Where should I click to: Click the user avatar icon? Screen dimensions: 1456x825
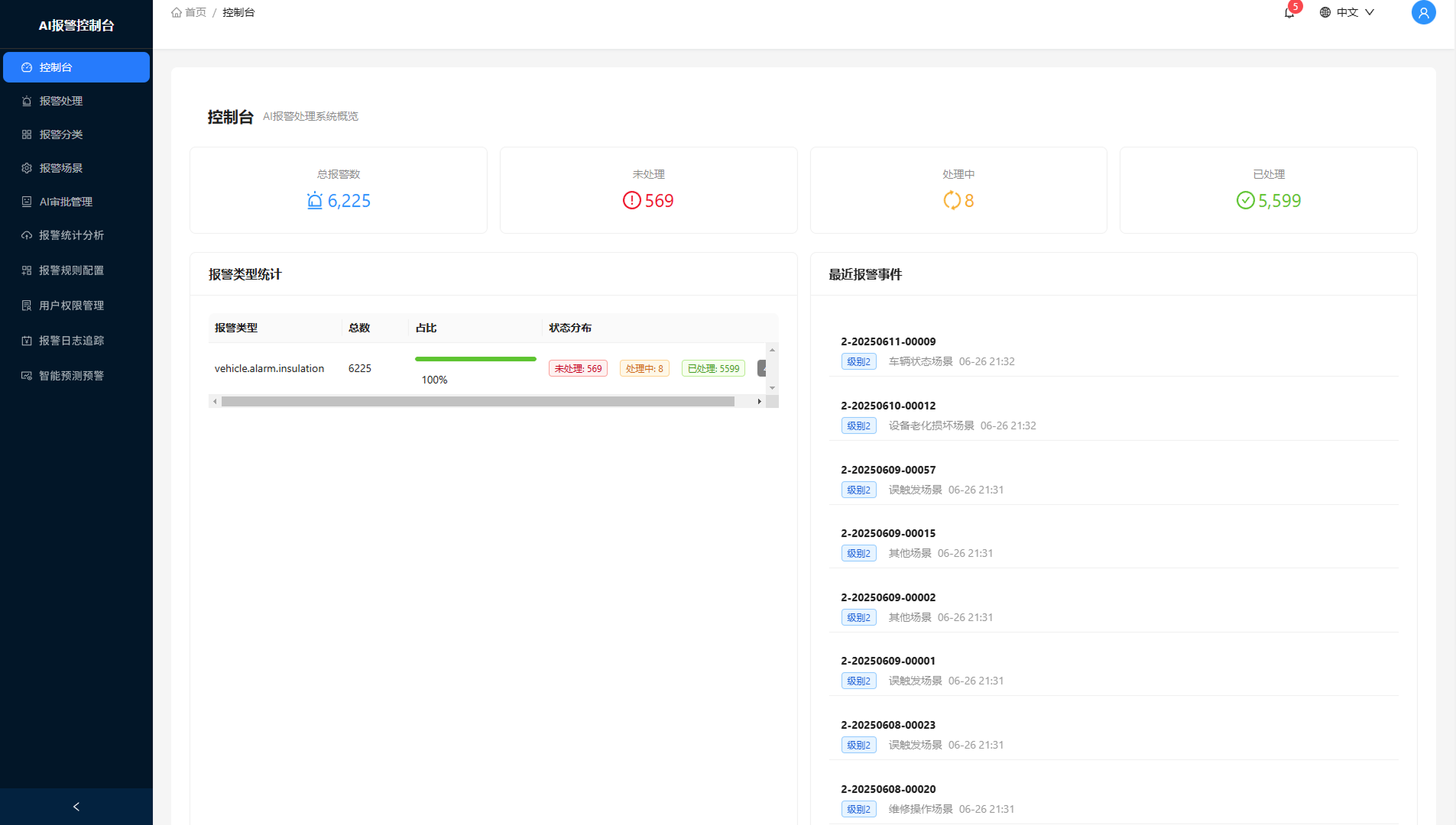click(1423, 12)
